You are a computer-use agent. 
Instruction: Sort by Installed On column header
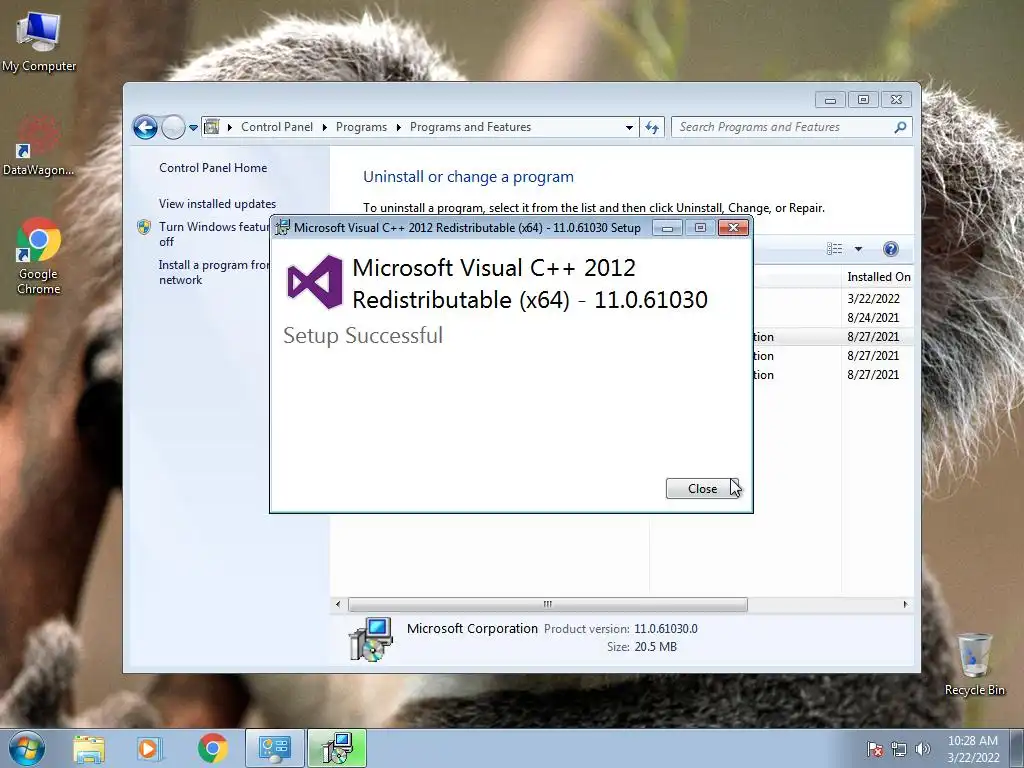coord(878,277)
